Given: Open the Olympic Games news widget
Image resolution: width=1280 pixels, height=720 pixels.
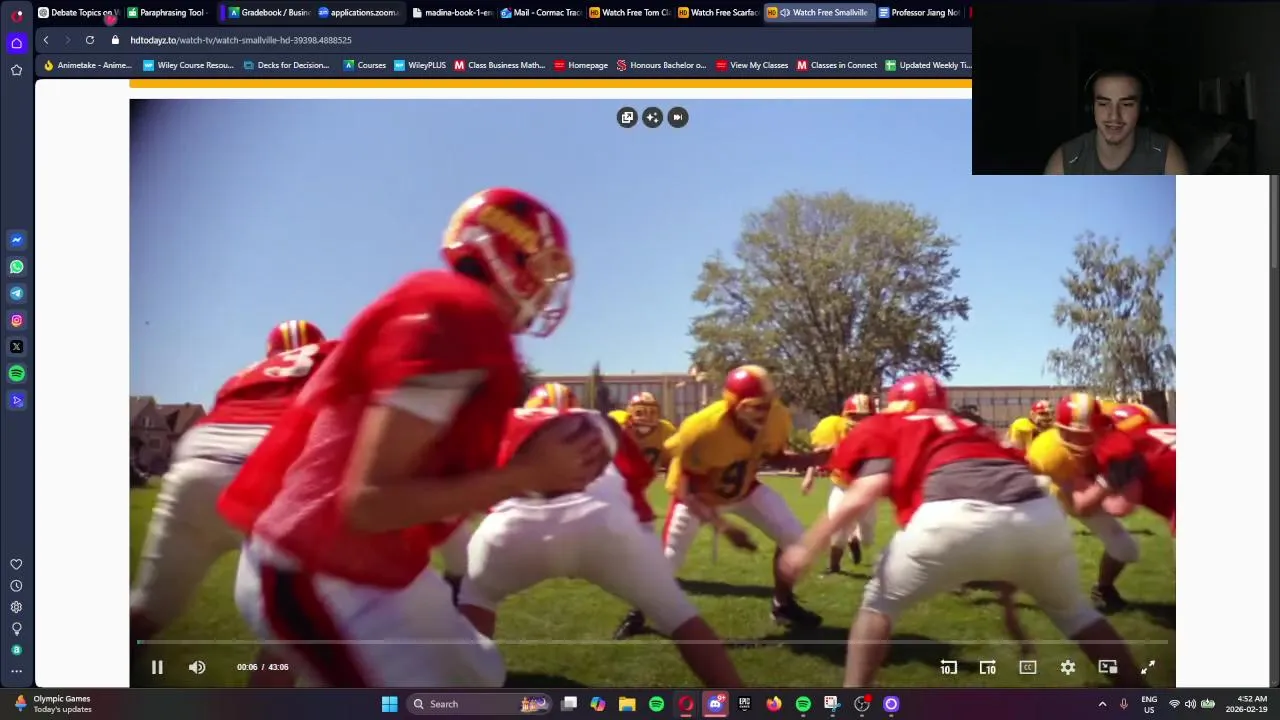Looking at the screenshot, I should pyautogui.click(x=52, y=704).
